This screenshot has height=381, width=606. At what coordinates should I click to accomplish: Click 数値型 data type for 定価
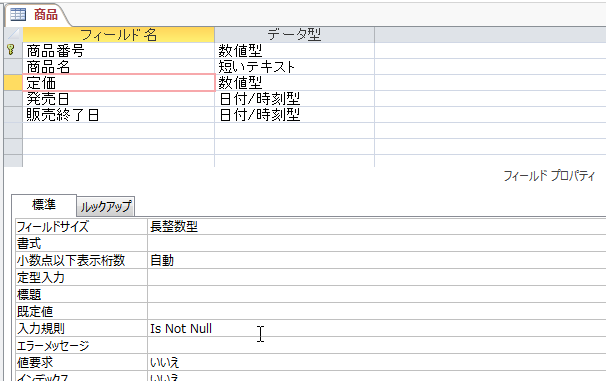coord(294,83)
